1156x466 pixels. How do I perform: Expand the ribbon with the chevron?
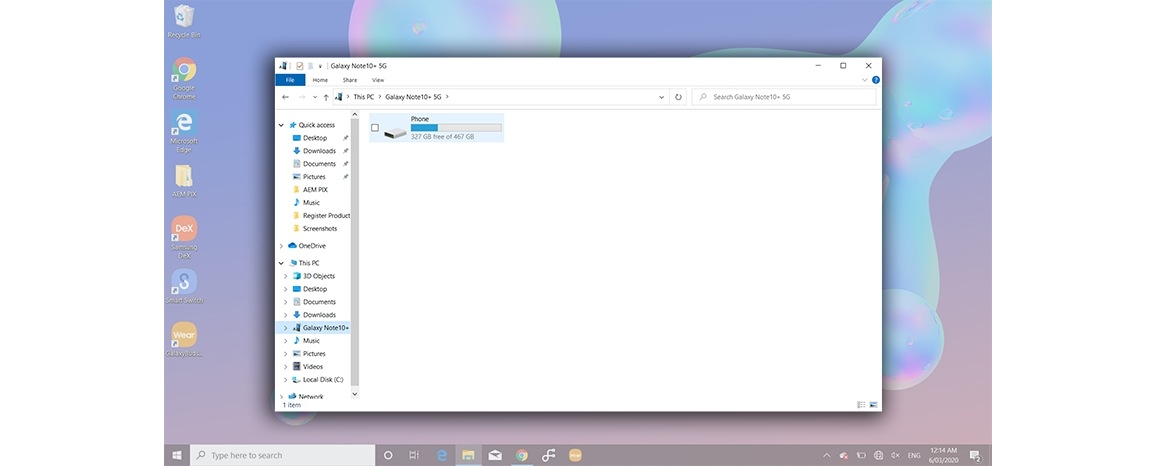[x=865, y=80]
